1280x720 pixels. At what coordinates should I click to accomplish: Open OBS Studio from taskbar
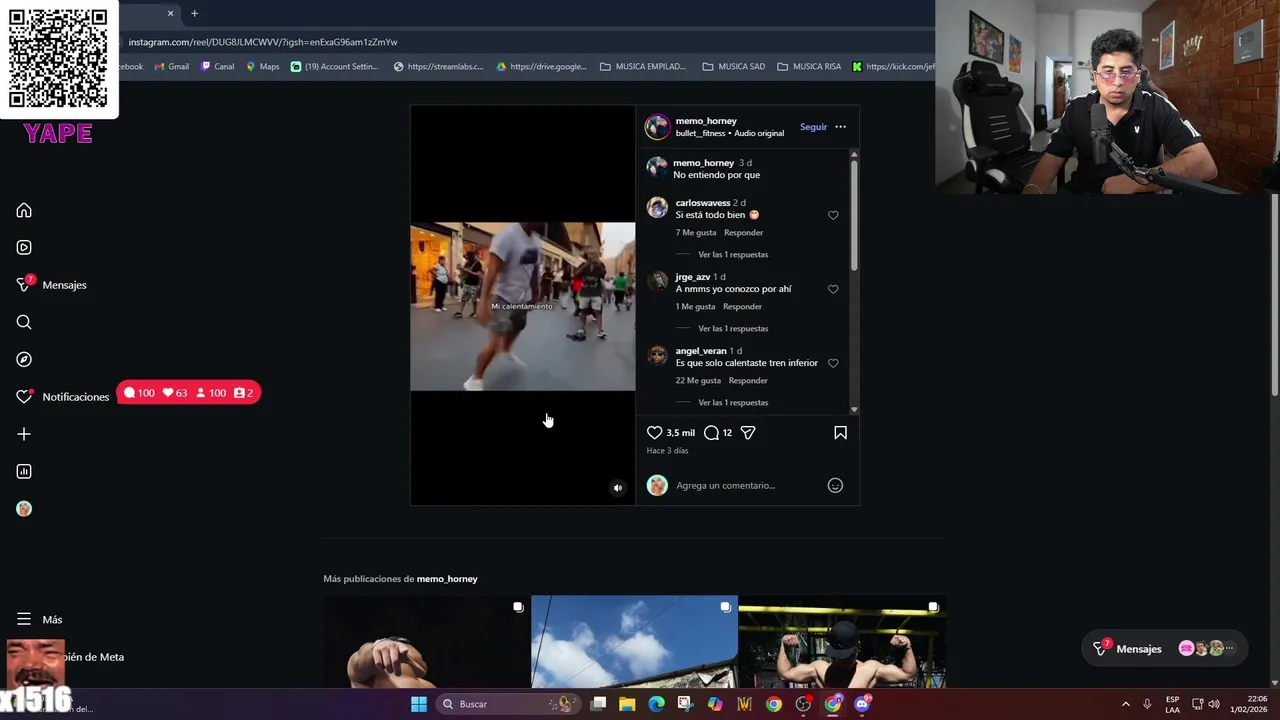point(803,704)
